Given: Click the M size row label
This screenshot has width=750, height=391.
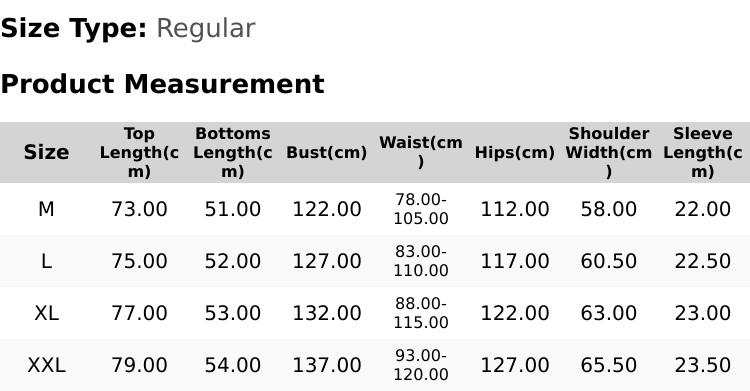Looking at the screenshot, I should 46,209.
